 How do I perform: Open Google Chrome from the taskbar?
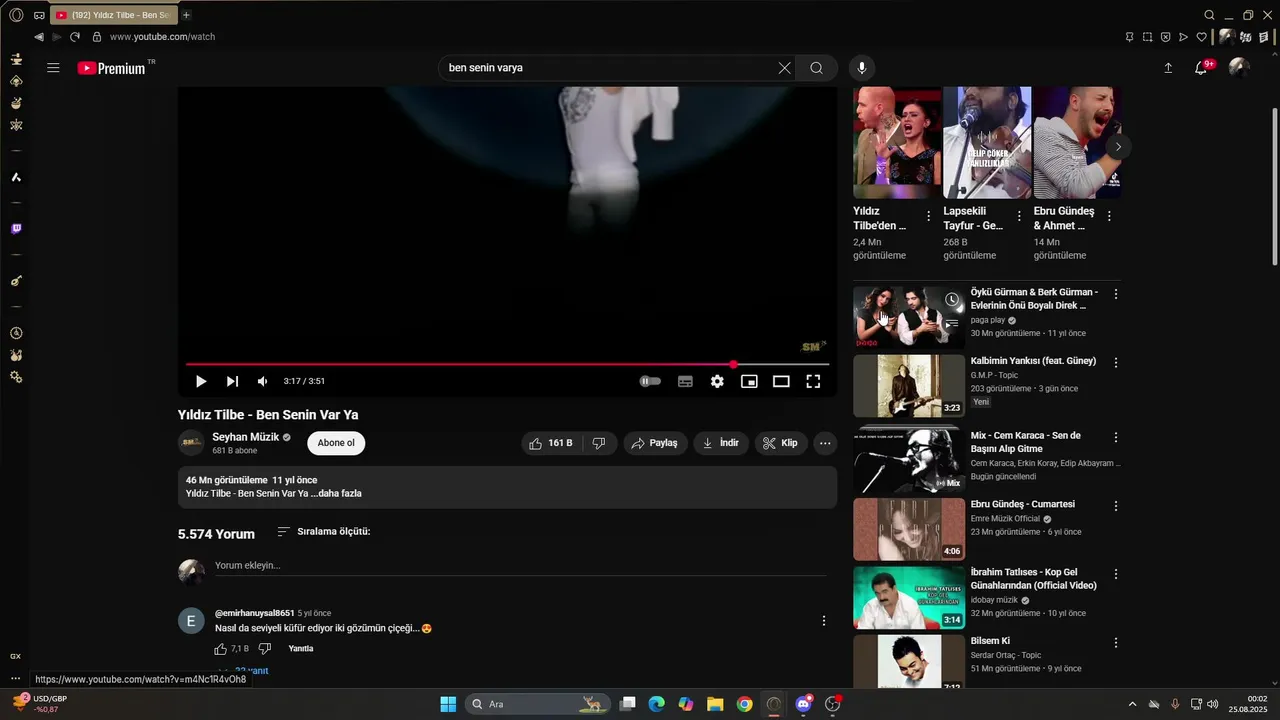click(744, 704)
